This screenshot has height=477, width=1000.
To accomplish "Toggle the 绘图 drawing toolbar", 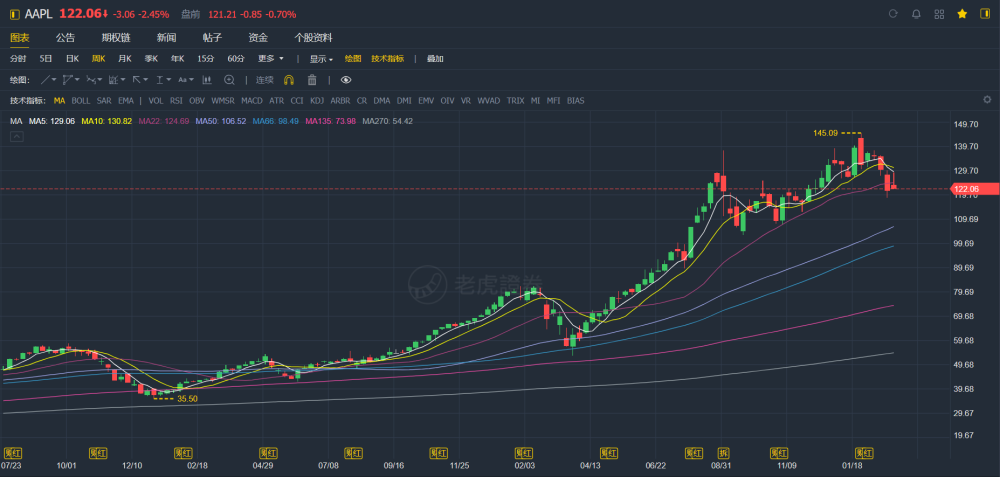I will click(x=353, y=58).
